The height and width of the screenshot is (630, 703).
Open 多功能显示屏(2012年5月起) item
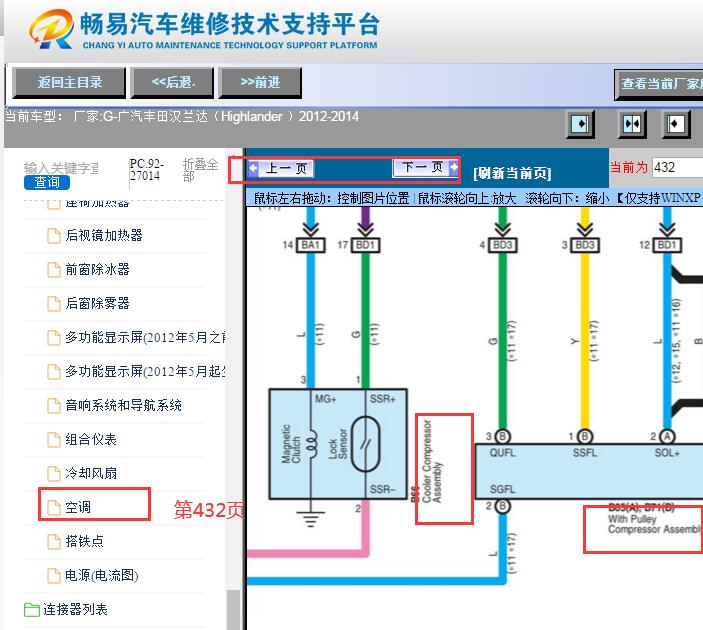coord(145,371)
